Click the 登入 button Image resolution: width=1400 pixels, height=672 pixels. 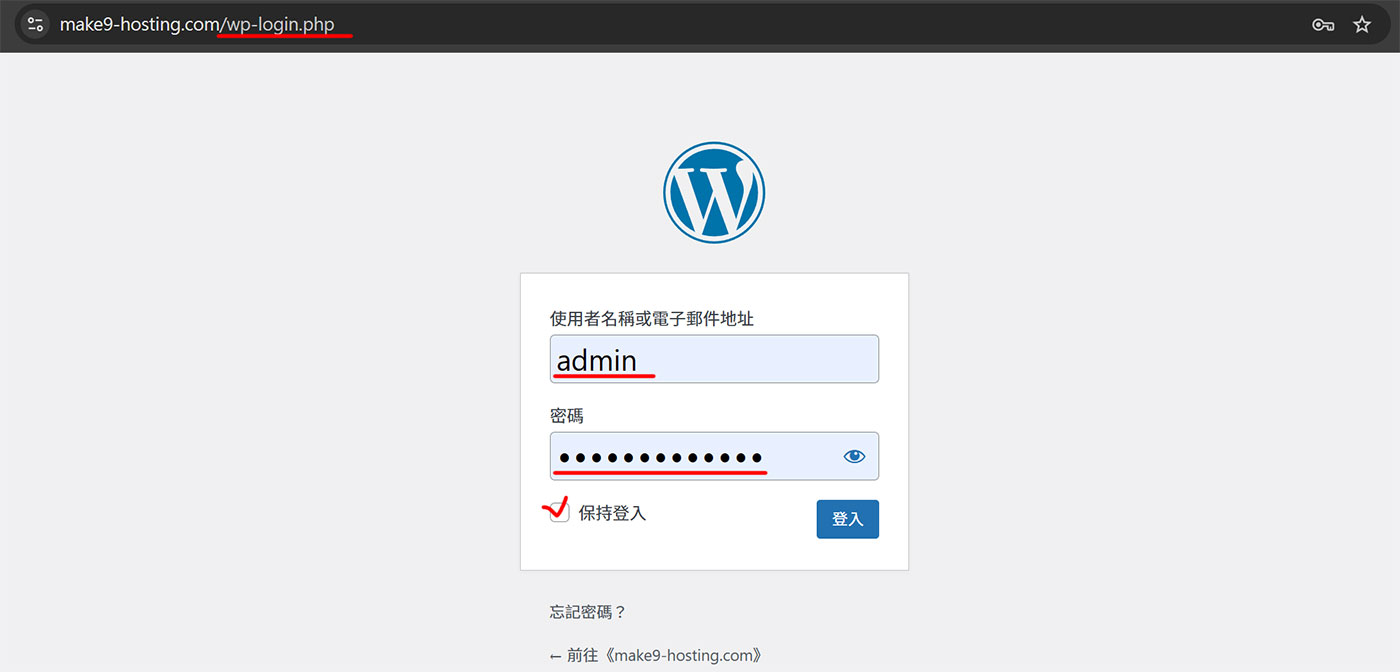pyautogui.click(x=847, y=519)
